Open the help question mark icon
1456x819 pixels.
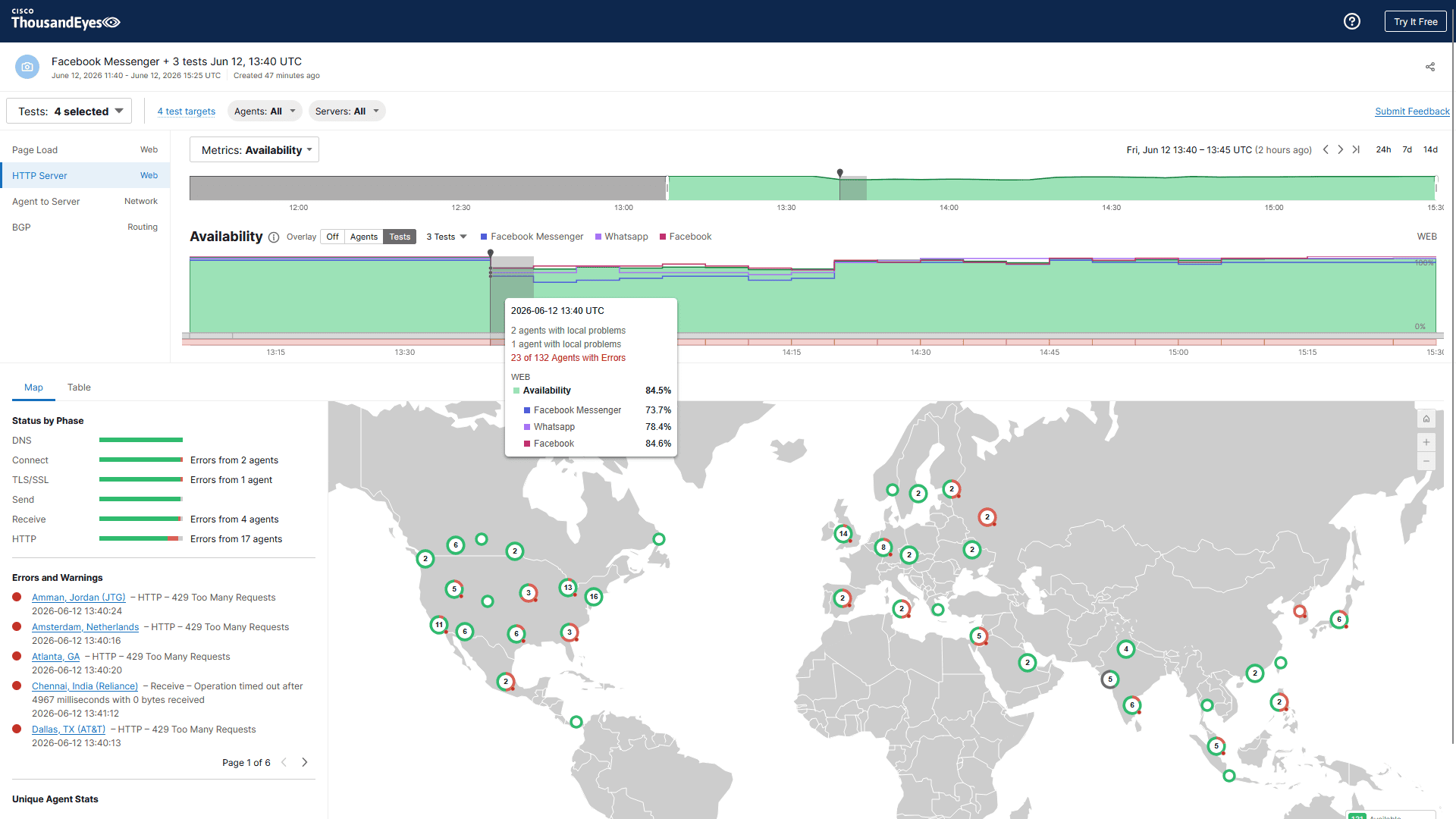[1351, 21]
